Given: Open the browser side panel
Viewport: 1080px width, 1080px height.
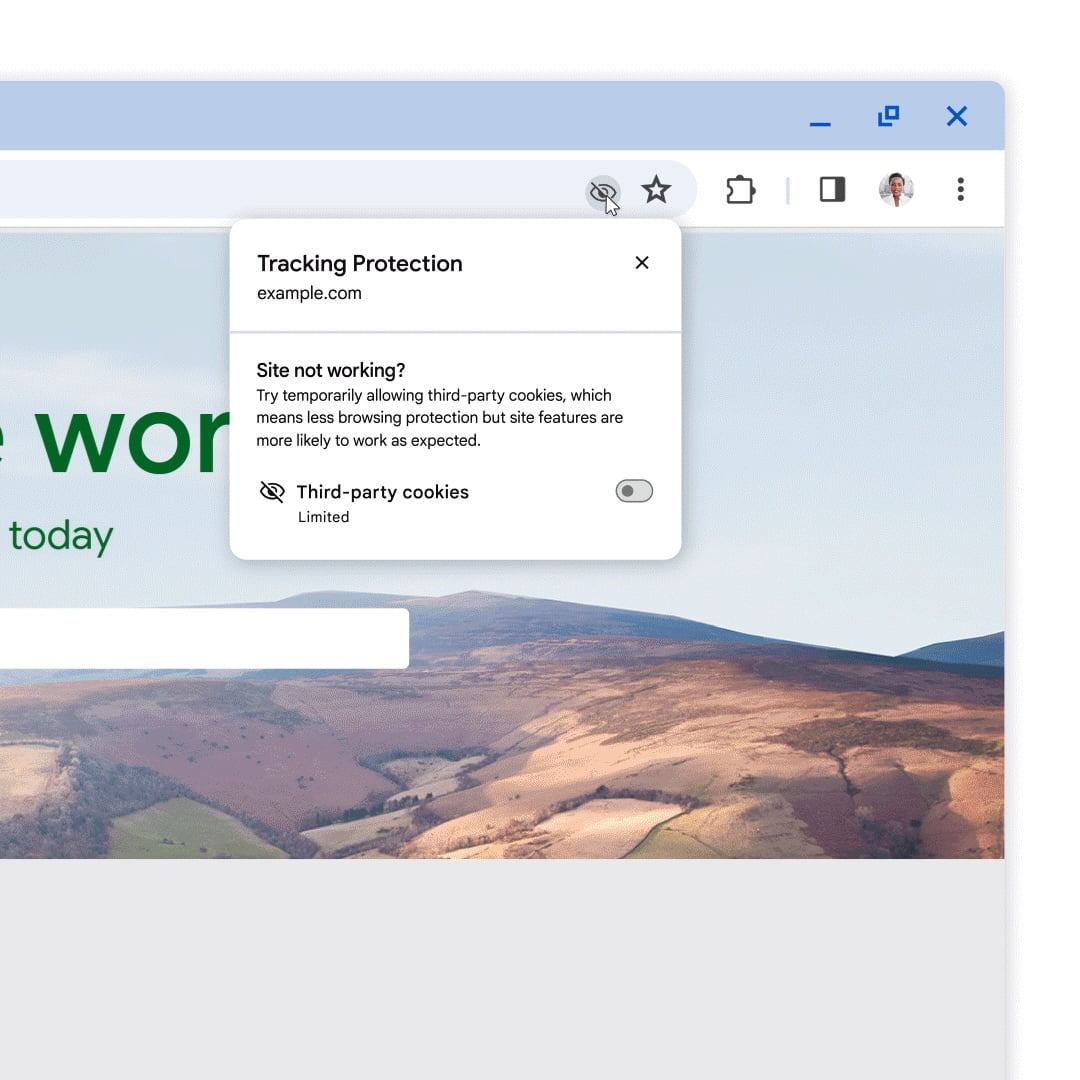Looking at the screenshot, I should 832,189.
